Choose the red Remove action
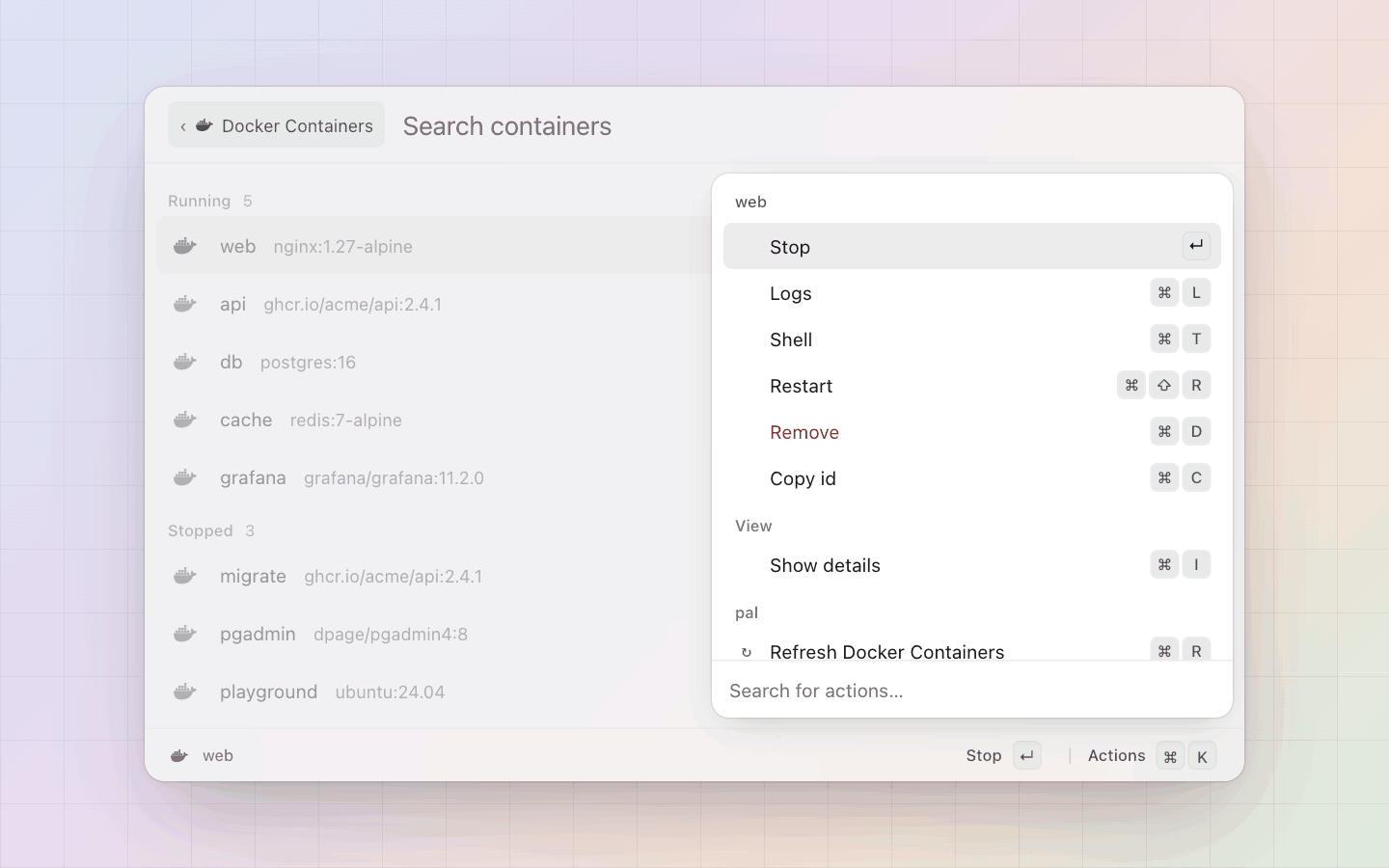1389x868 pixels. pyautogui.click(x=972, y=432)
